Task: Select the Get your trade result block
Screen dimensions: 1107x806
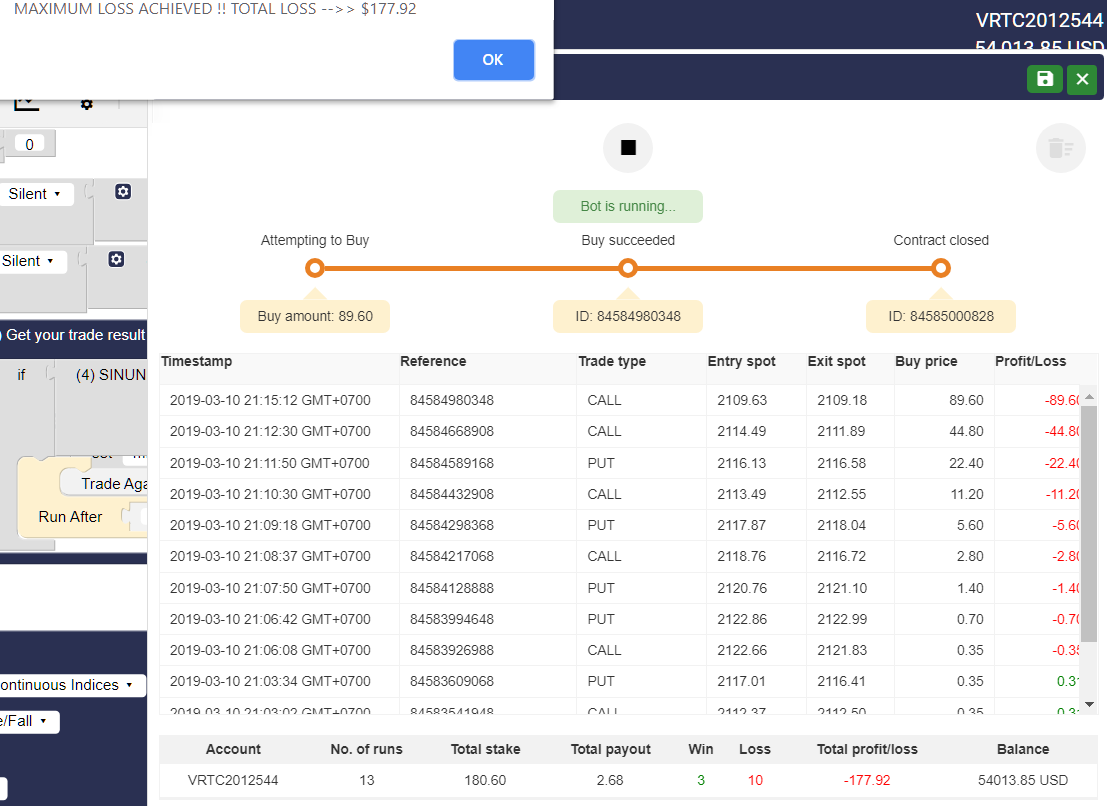Action: coord(74,335)
